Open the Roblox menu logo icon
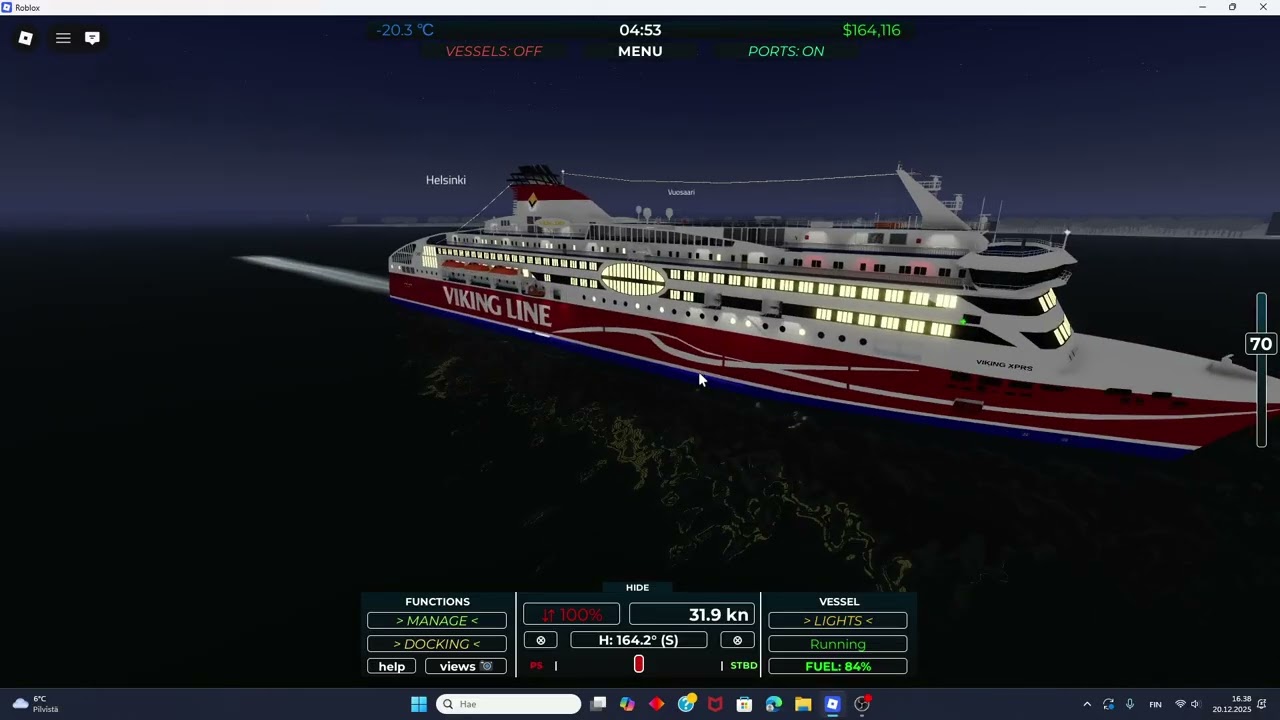This screenshot has width=1280, height=720. pos(26,38)
